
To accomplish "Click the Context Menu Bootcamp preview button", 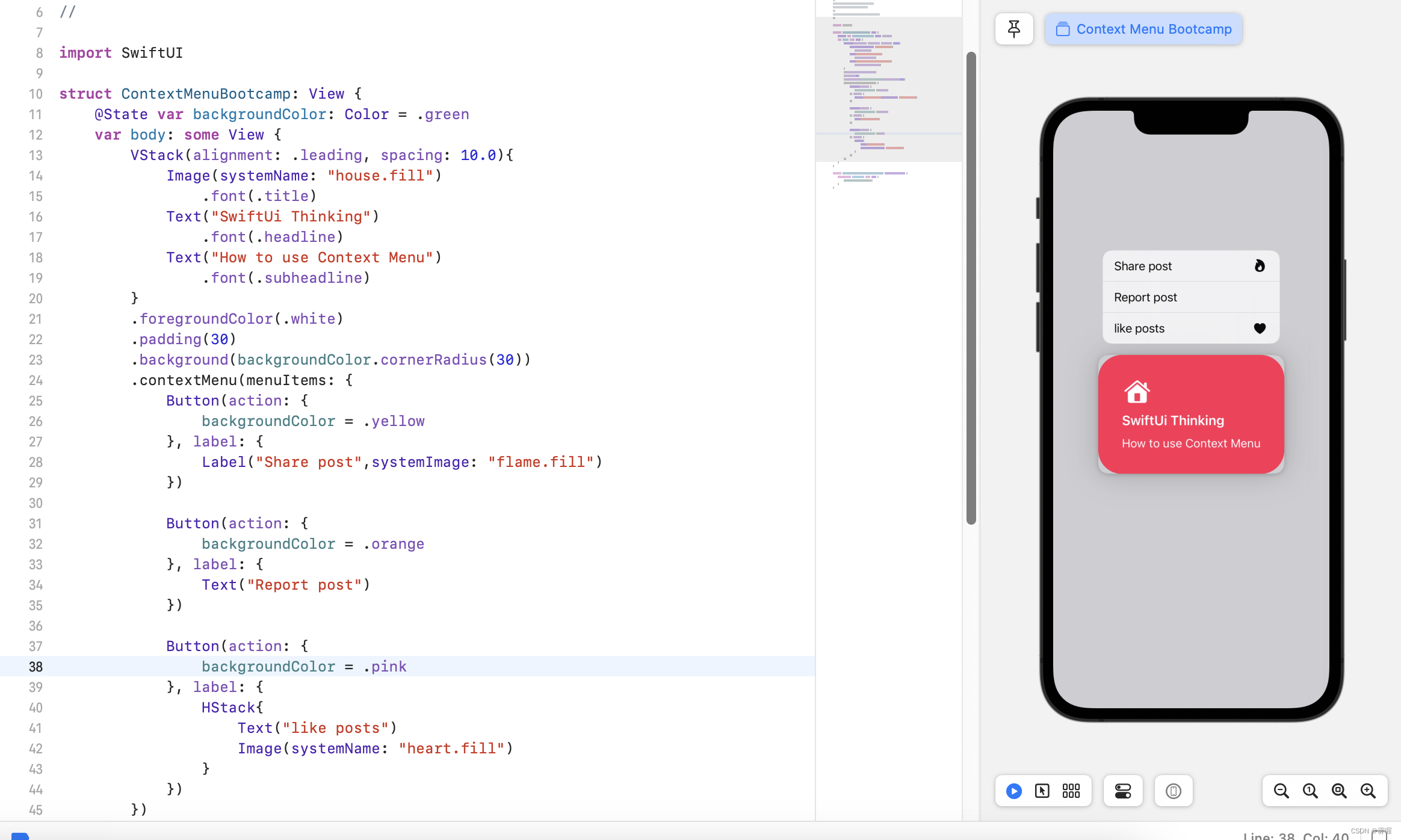I will [x=1143, y=29].
